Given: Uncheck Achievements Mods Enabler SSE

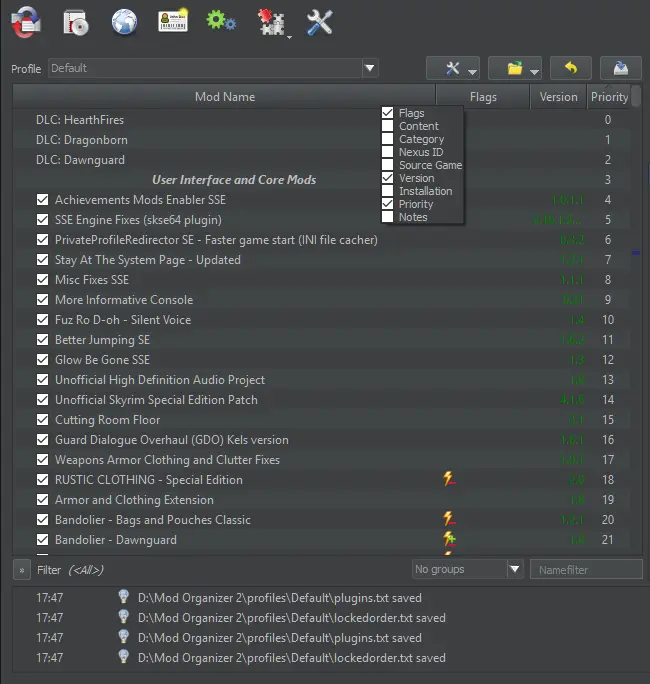Looking at the screenshot, I should pos(42,200).
